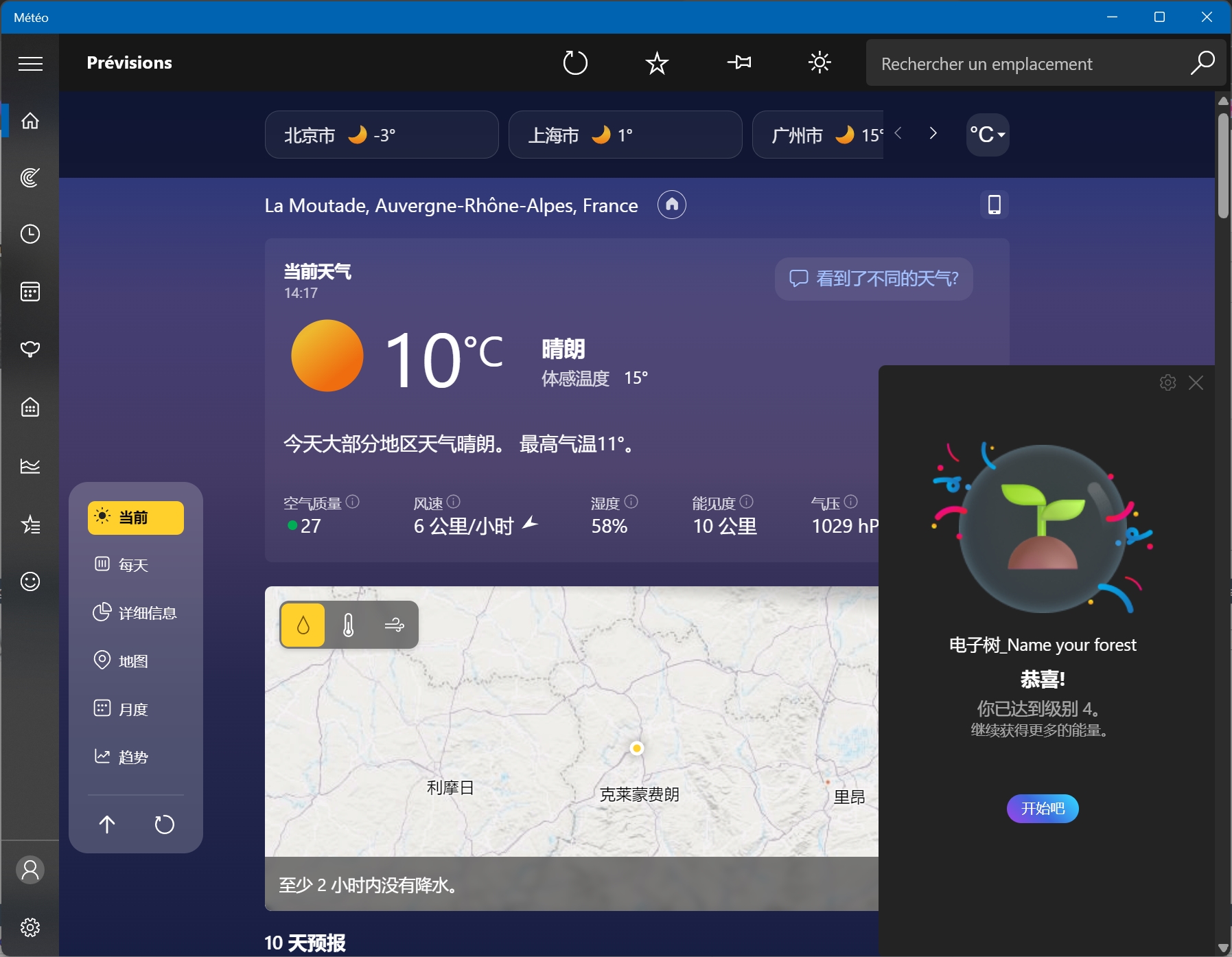The height and width of the screenshot is (957, 1232).
Task: Add location to favorites star
Action: coord(657,63)
